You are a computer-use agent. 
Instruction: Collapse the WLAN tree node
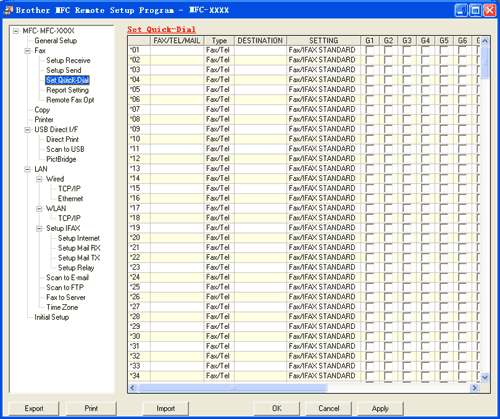pyautogui.click(x=39, y=209)
